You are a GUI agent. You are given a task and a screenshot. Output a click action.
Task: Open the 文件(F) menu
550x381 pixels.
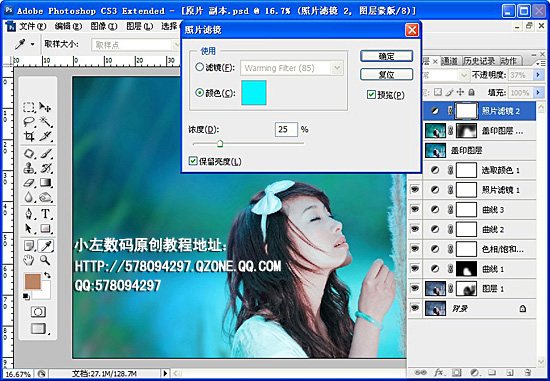pyautogui.click(x=32, y=26)
